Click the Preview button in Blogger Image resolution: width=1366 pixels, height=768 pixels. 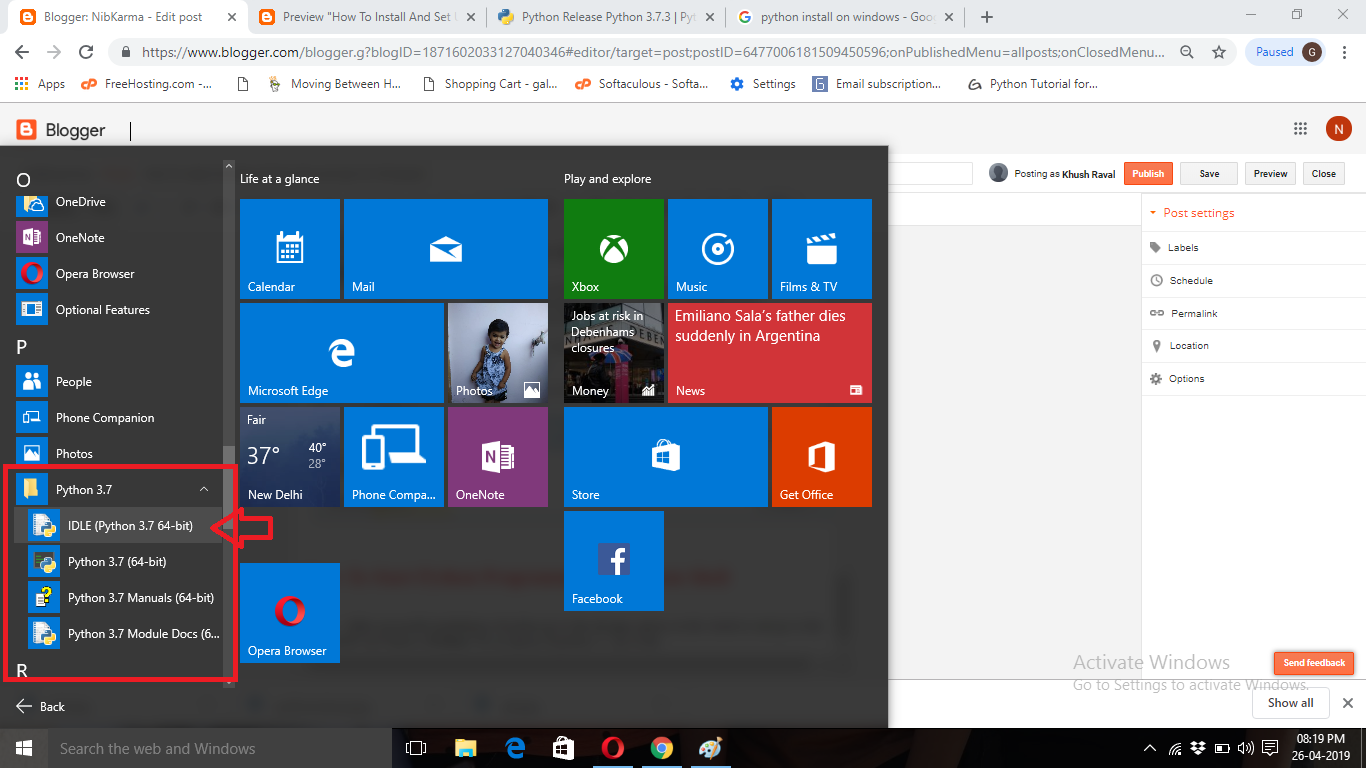coord(1270,173)
